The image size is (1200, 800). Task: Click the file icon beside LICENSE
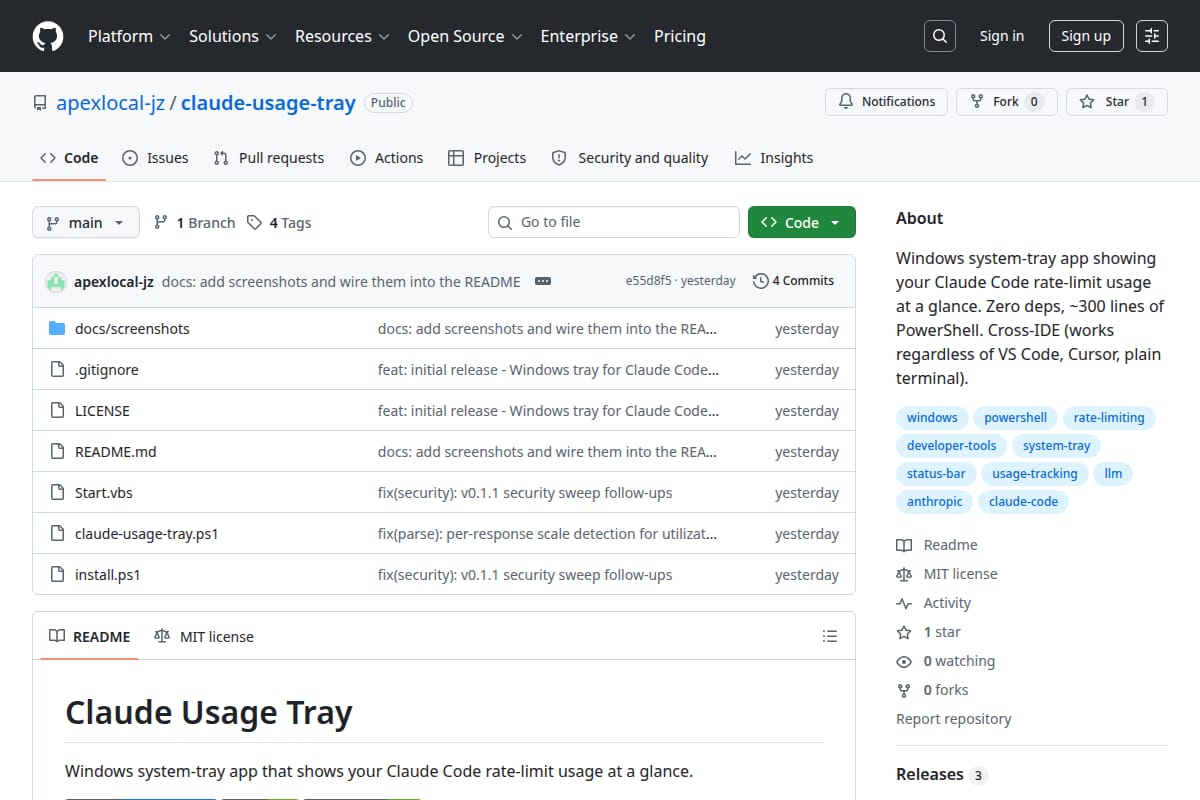pyautogui.click(x=57, y=411)
